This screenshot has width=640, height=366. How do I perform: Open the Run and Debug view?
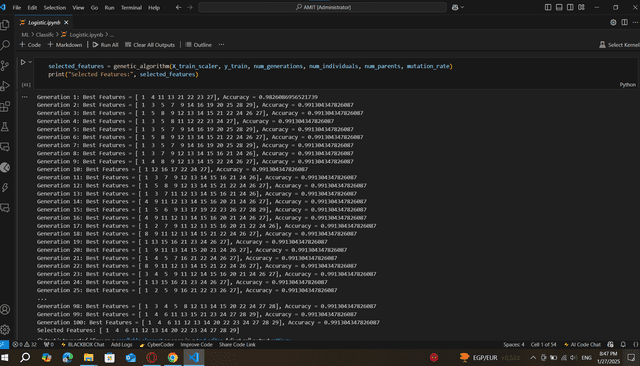point(5,86)
